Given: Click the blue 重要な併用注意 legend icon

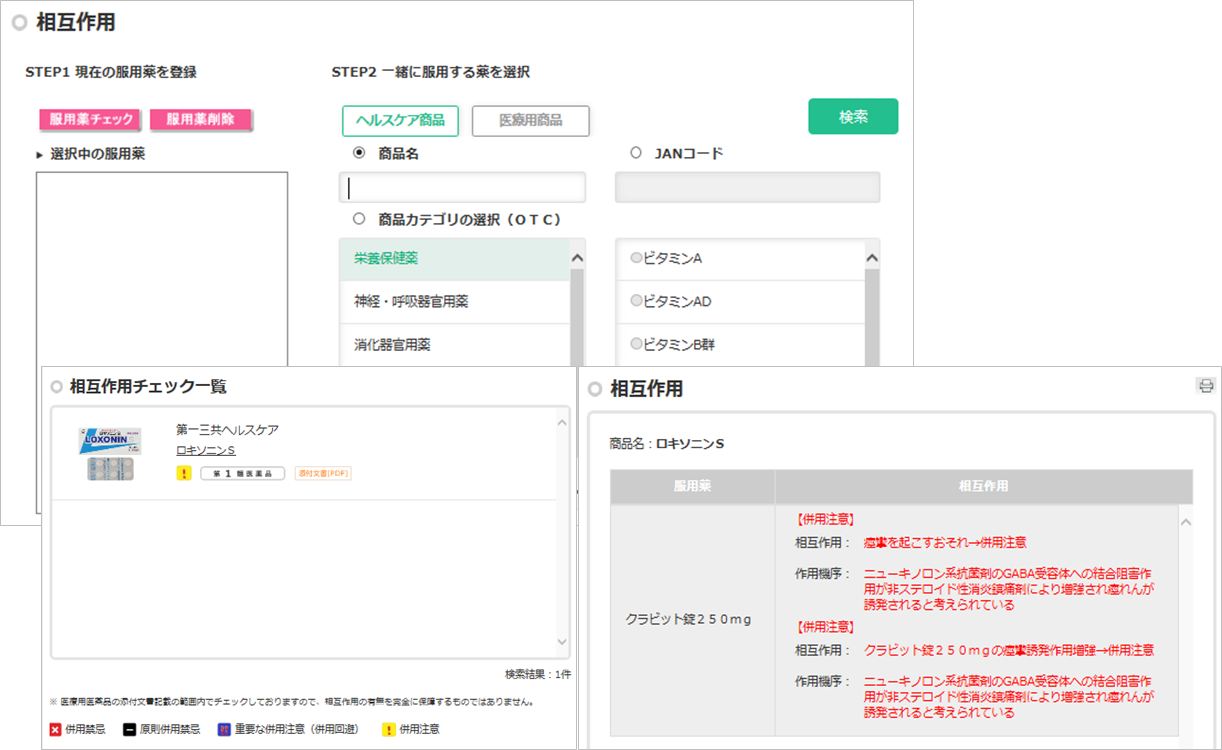Looking at the screenshot, I should click(225, 730).
